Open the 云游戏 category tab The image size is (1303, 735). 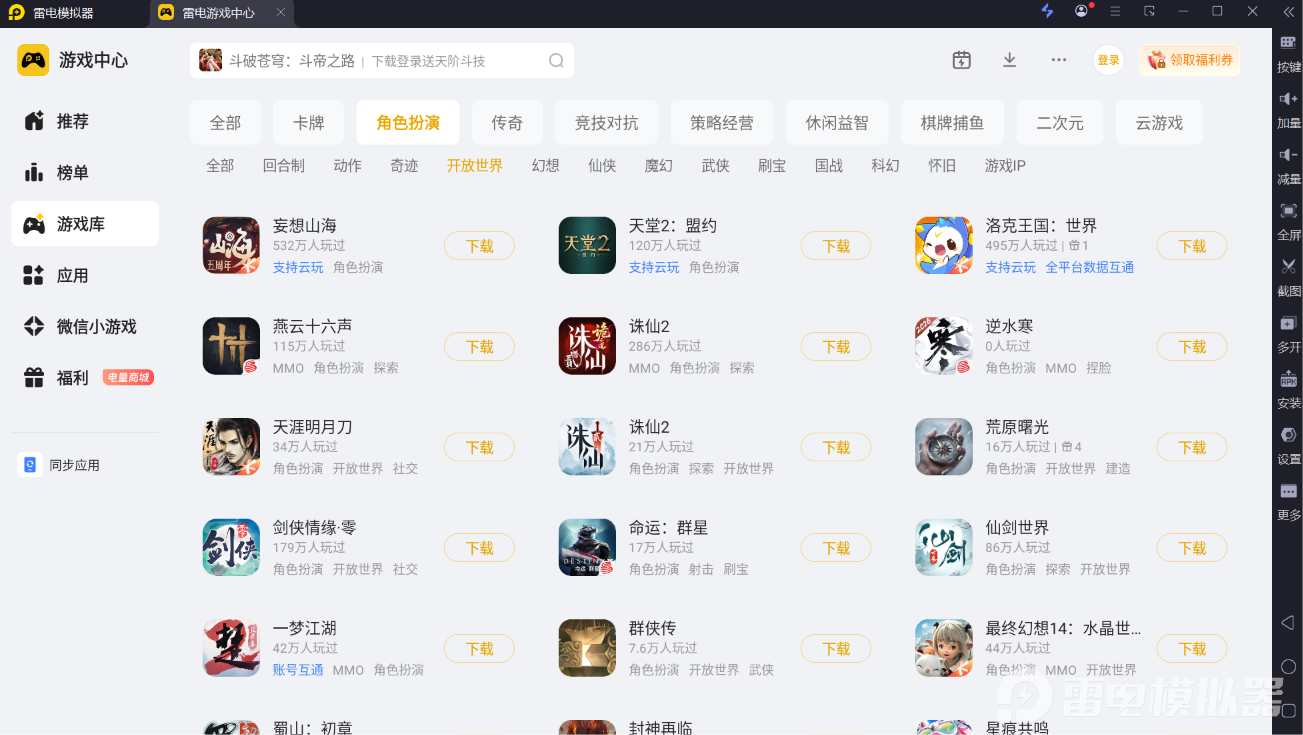(x=1159, y=123)
